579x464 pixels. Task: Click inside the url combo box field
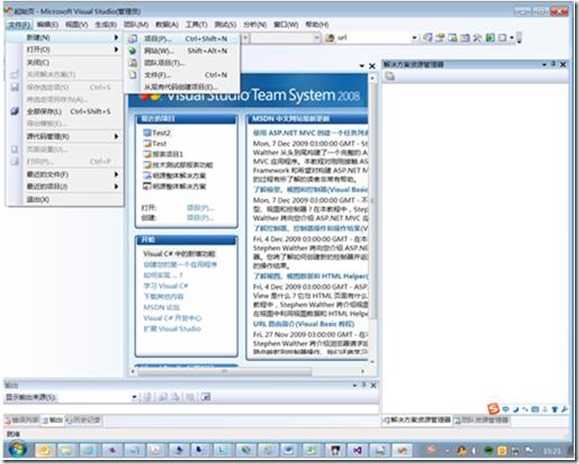(x=373, y=38)
